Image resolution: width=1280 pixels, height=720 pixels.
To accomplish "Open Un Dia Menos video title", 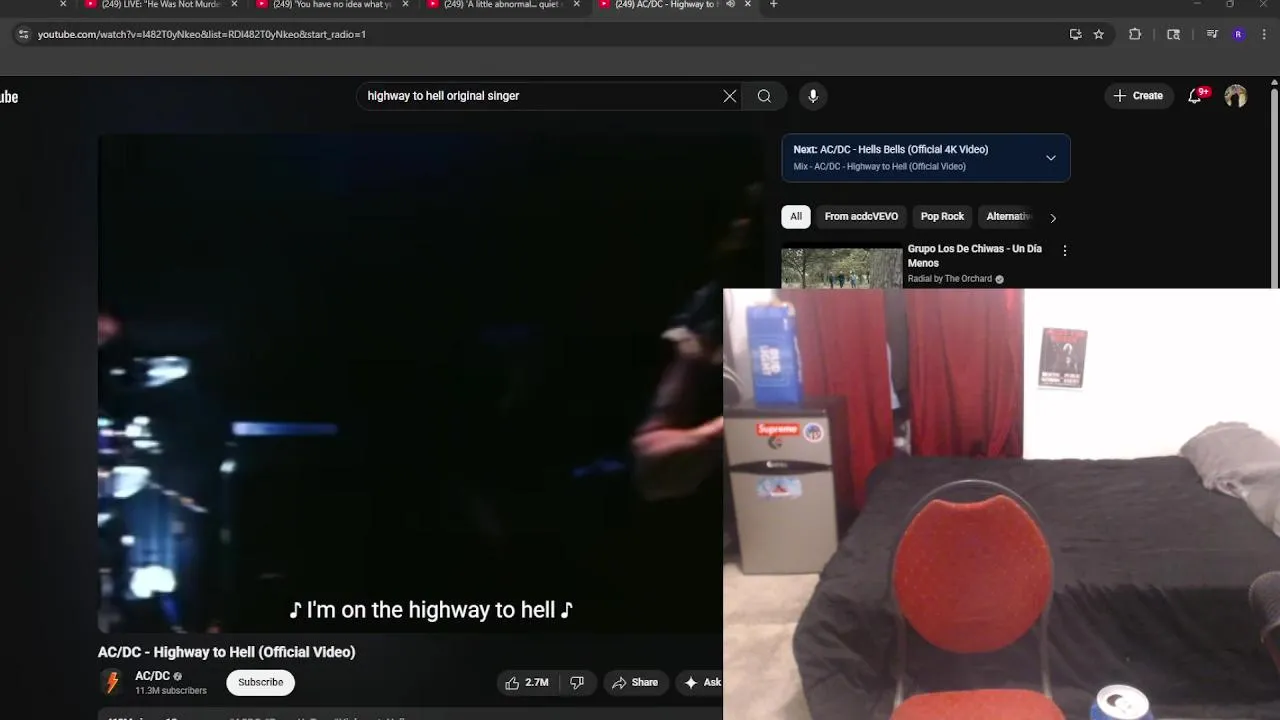I will click(x=974, y=256).
